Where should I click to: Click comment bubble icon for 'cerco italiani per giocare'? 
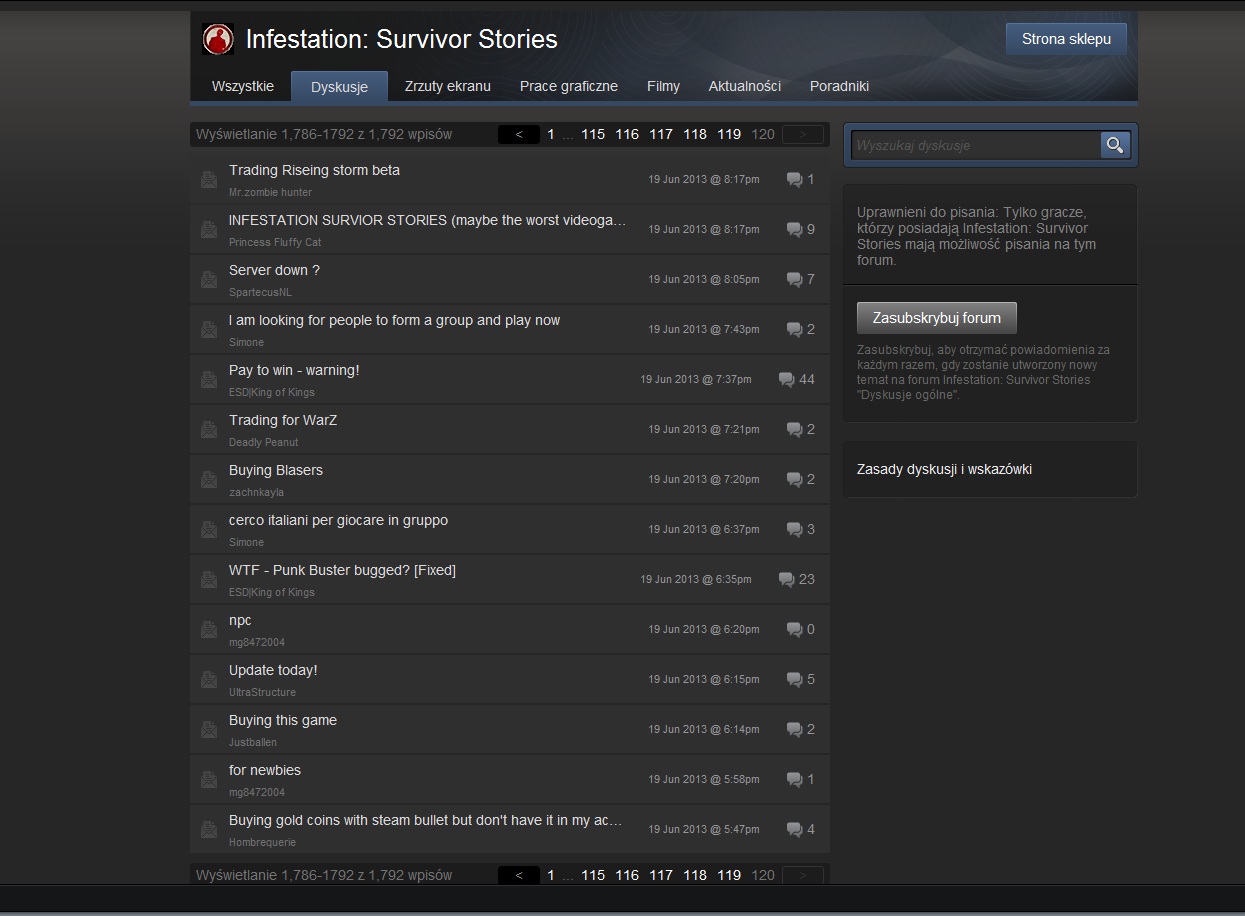(794, 530)
